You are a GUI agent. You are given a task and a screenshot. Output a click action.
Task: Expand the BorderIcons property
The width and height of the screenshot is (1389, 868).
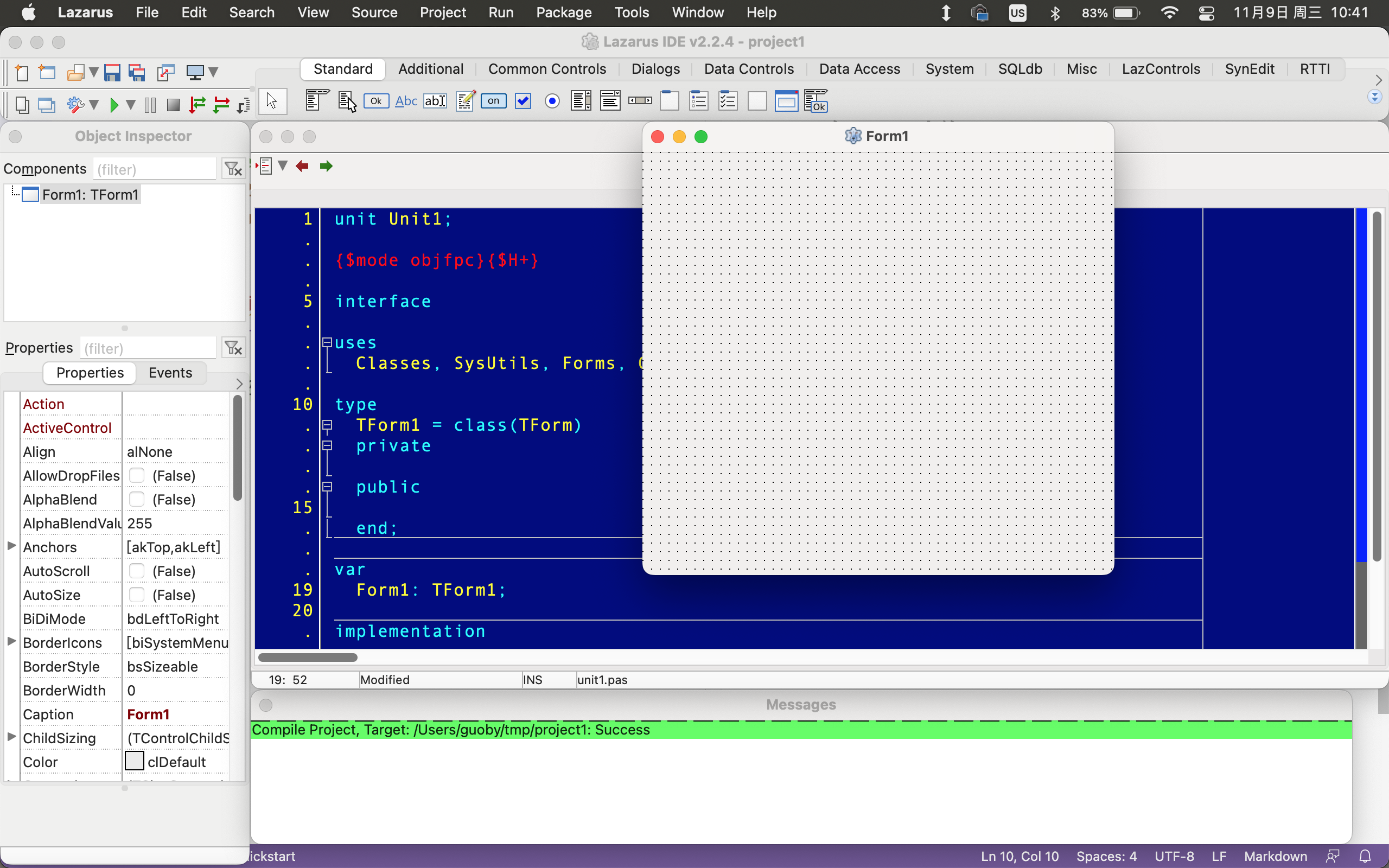coord(11,641)
